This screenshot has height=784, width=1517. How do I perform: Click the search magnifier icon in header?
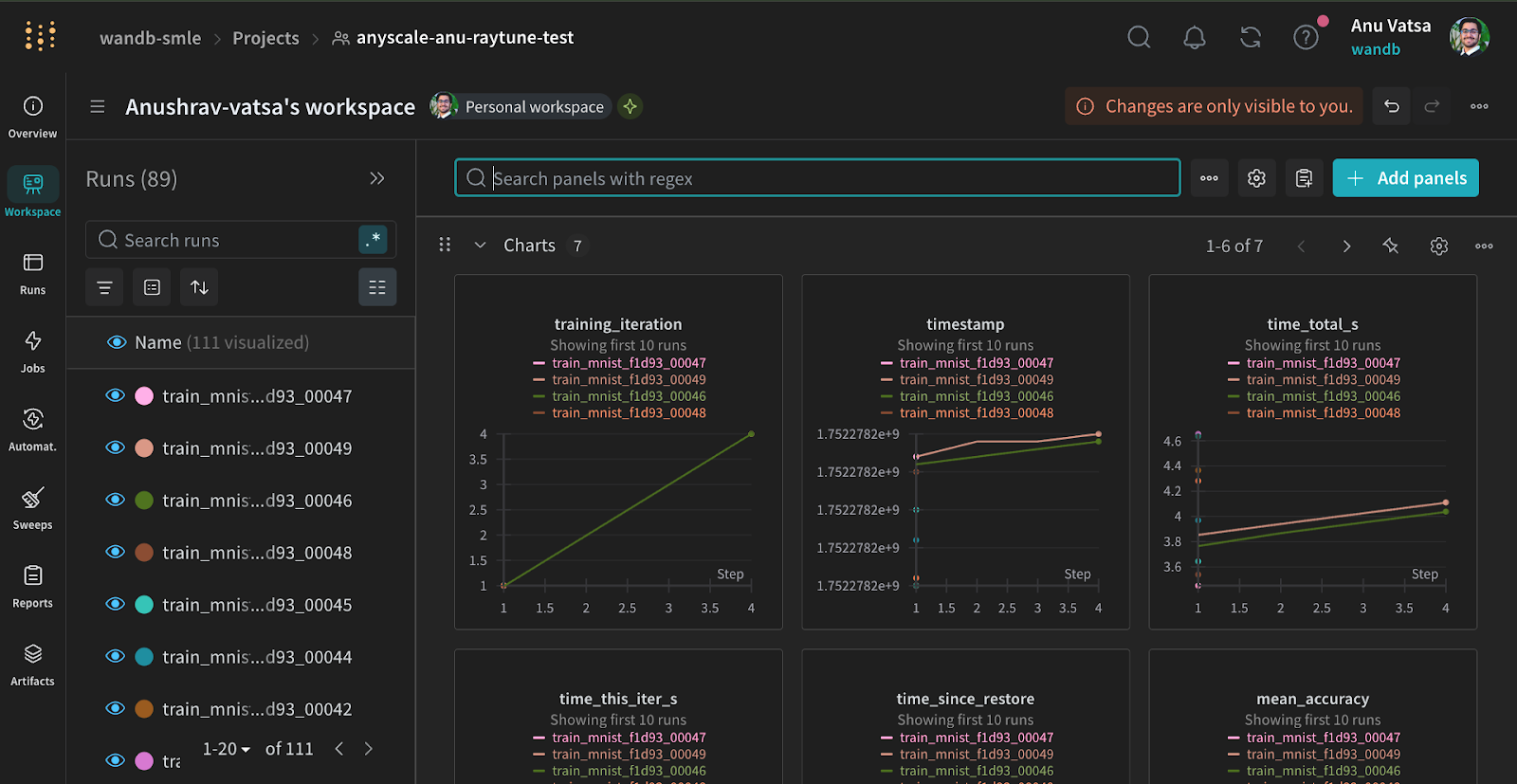[1139, 37]
